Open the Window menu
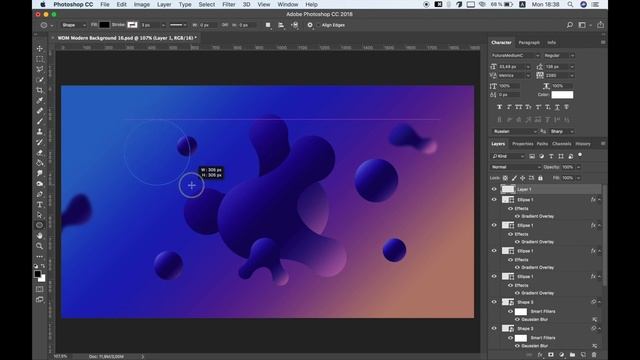Screen dimensions: 640x360 (288, 4)
